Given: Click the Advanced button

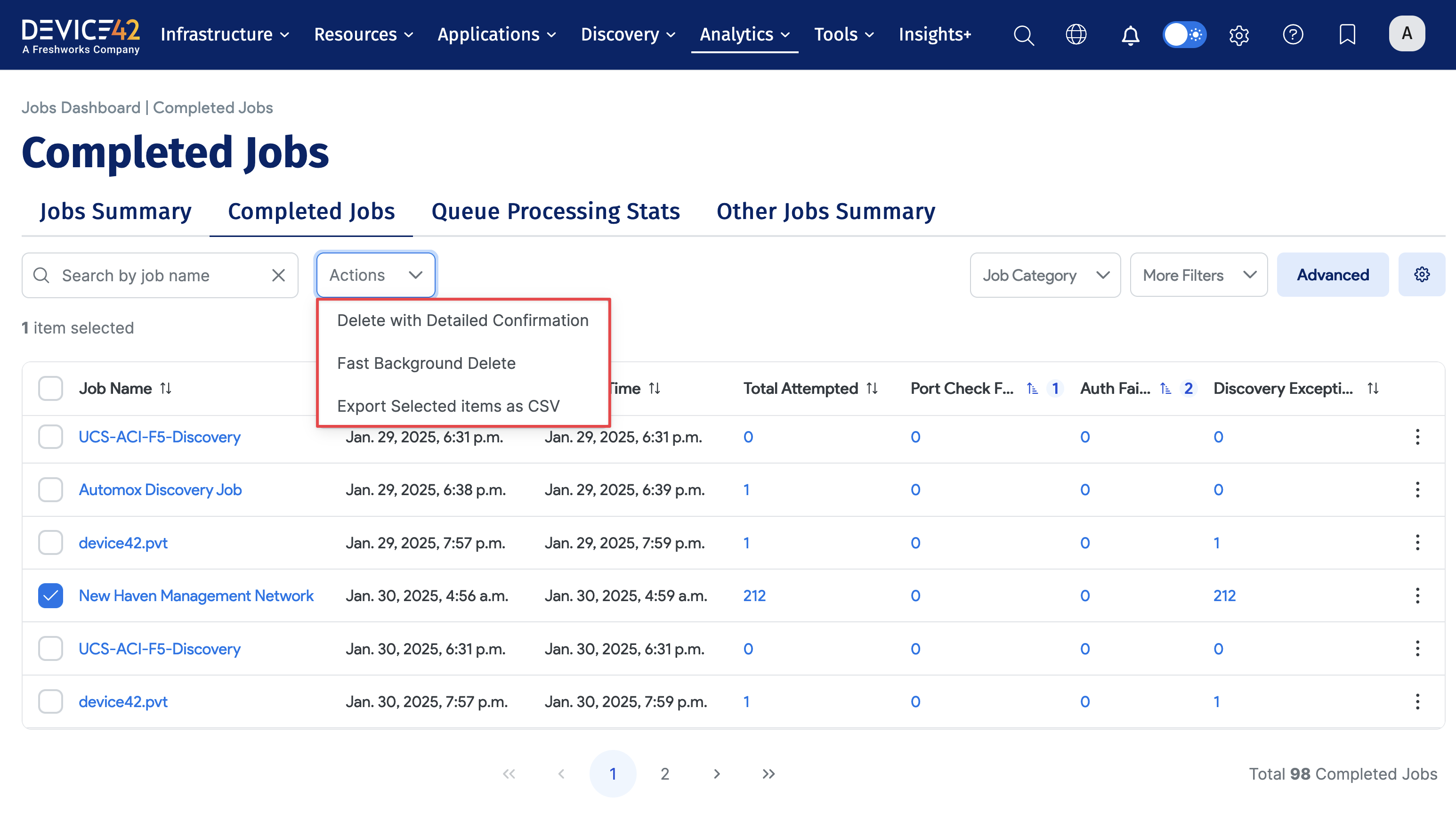Looking at the screenshot, I should pos(1332,275).
